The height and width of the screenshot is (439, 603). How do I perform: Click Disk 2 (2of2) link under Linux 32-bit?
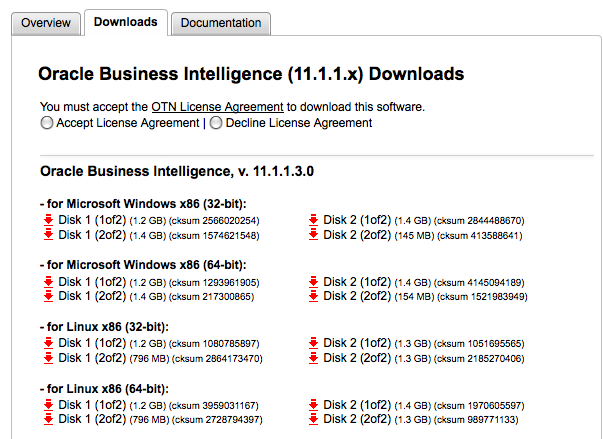357,358
